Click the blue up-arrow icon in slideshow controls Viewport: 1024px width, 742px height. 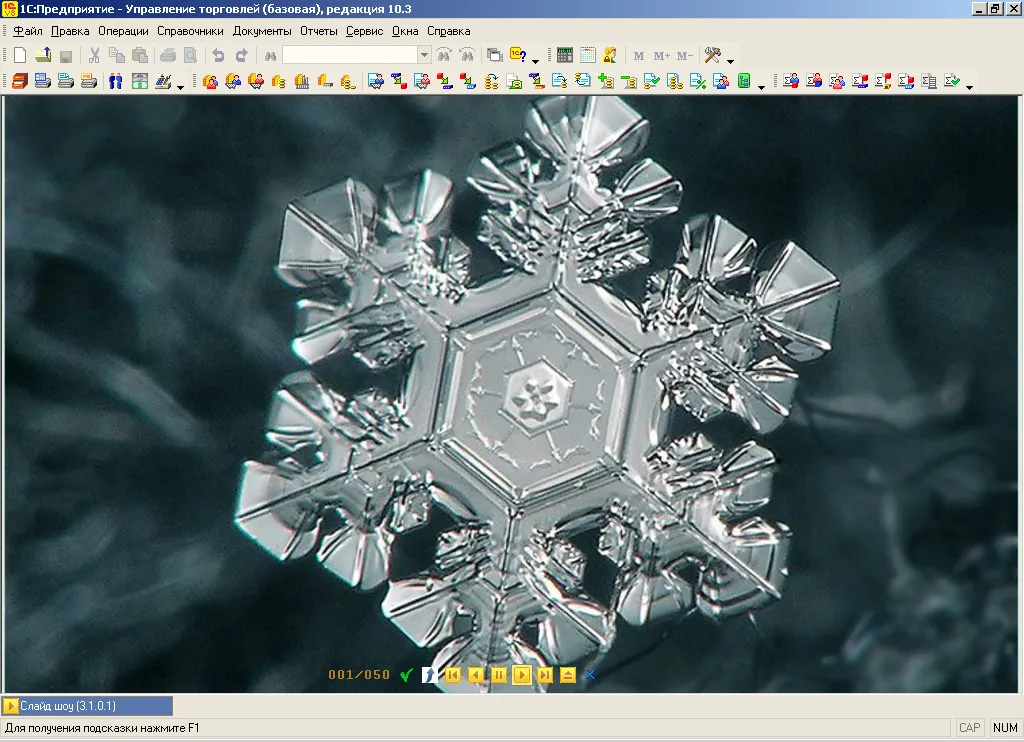click(x=429, y=675)
